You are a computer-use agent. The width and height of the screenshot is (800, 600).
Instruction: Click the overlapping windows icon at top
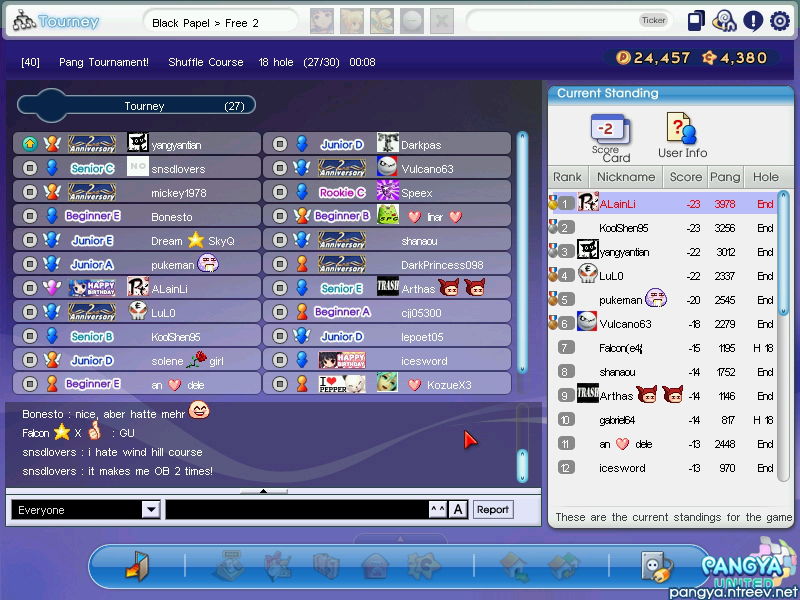coord(696,21)
